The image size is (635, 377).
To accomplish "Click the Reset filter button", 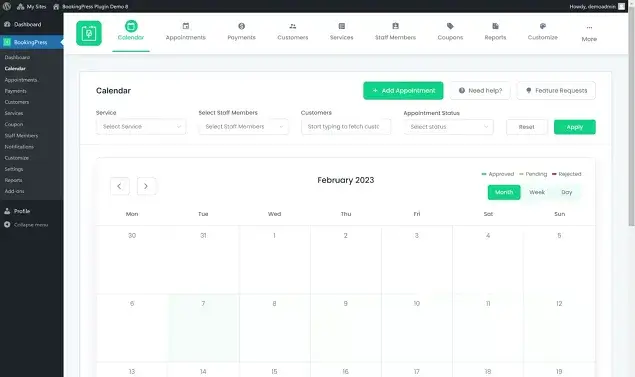I will point(526,127).
